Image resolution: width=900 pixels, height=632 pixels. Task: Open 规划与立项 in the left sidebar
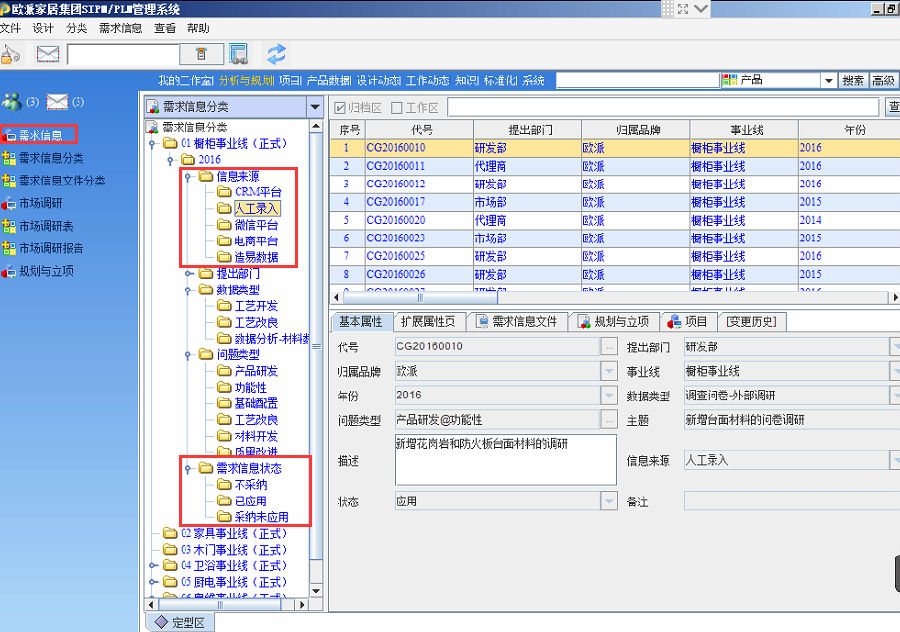click(x=45, y=271)
